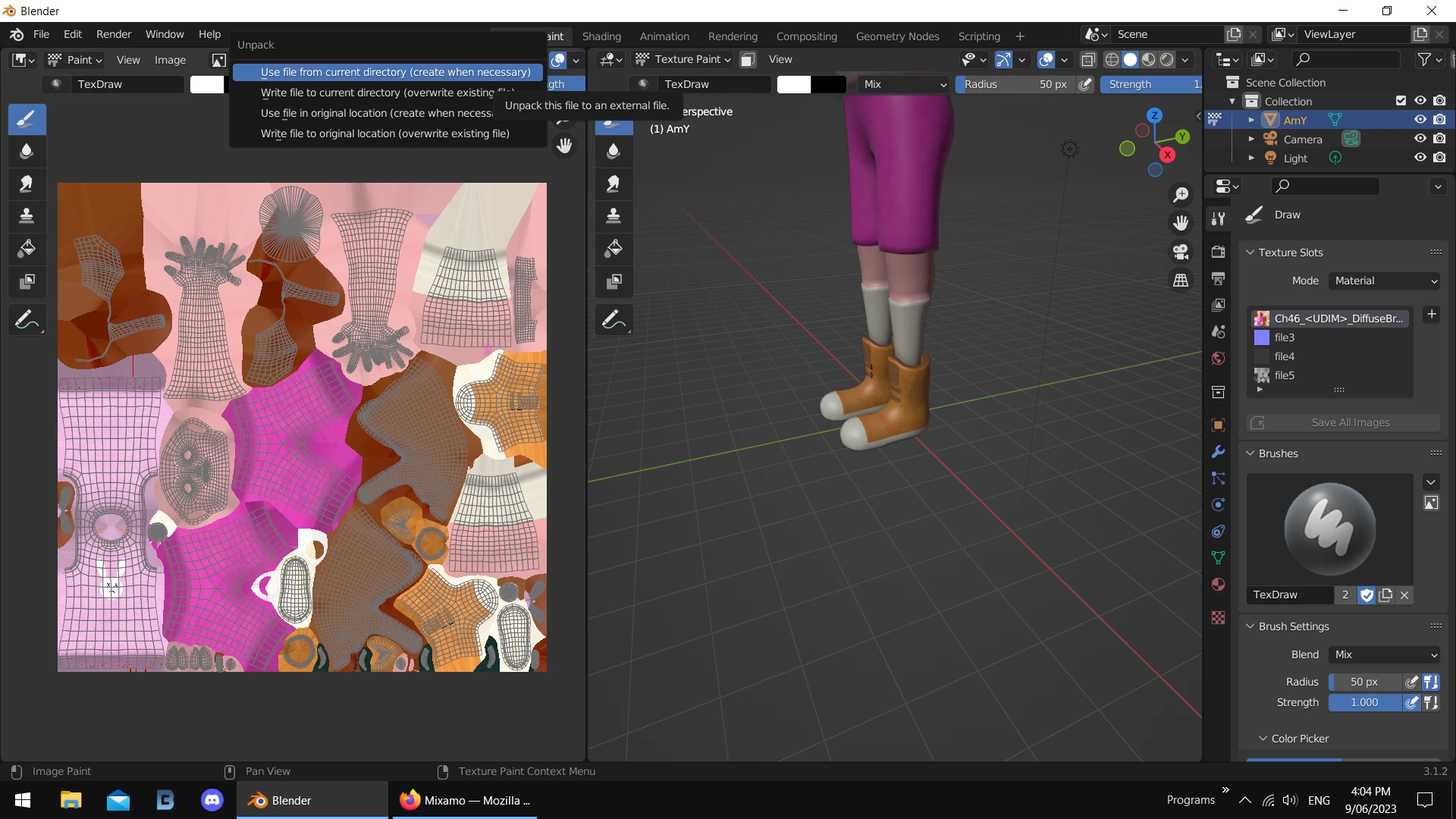Open the texture slots Mode dropdown
1456x819 pixels.
point(1385,281)
